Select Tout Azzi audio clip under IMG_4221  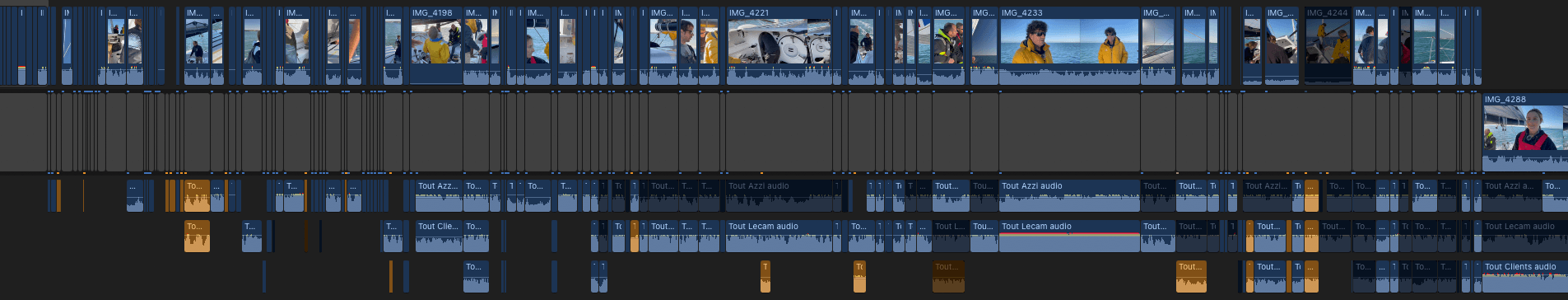pyautogui.click(x=779, y=196)
